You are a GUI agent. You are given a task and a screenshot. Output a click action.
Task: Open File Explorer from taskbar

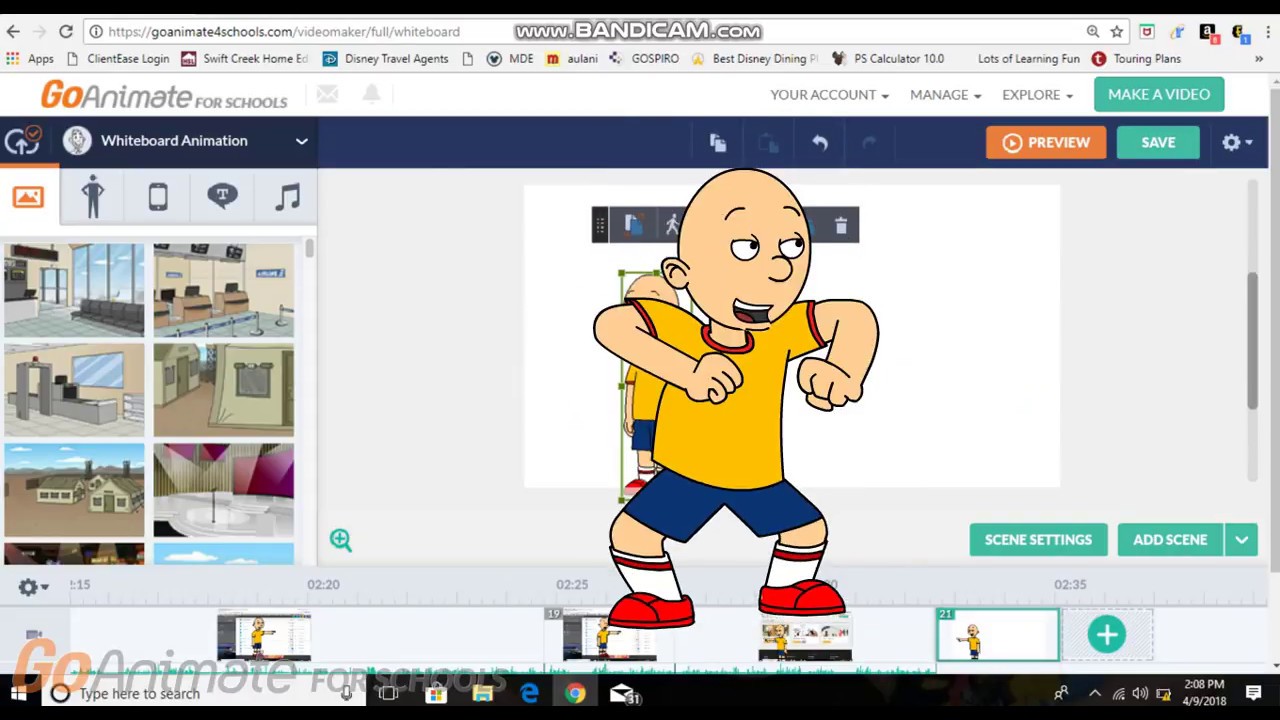483,693
